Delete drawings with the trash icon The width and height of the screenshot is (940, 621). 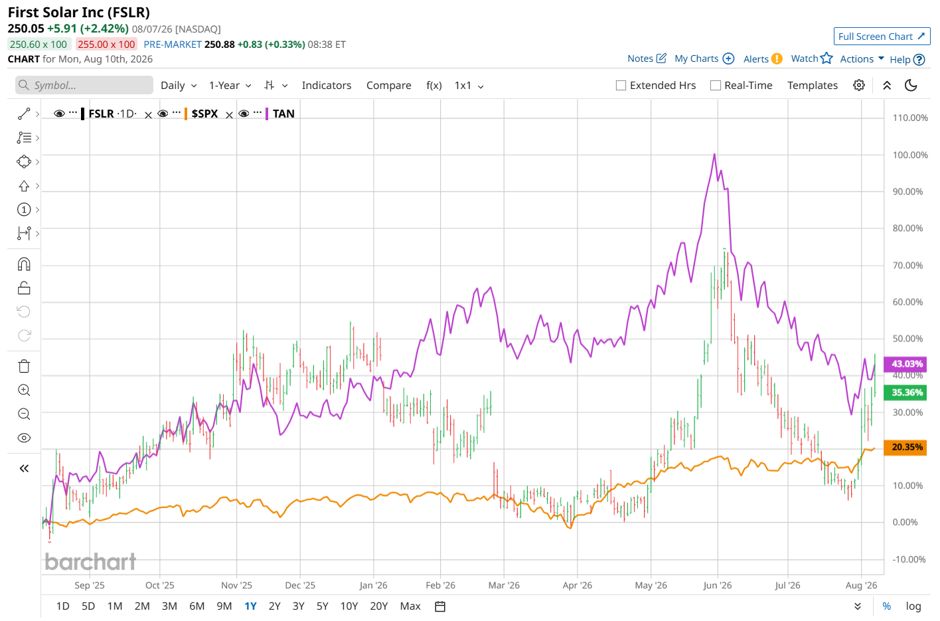point(24,366)
